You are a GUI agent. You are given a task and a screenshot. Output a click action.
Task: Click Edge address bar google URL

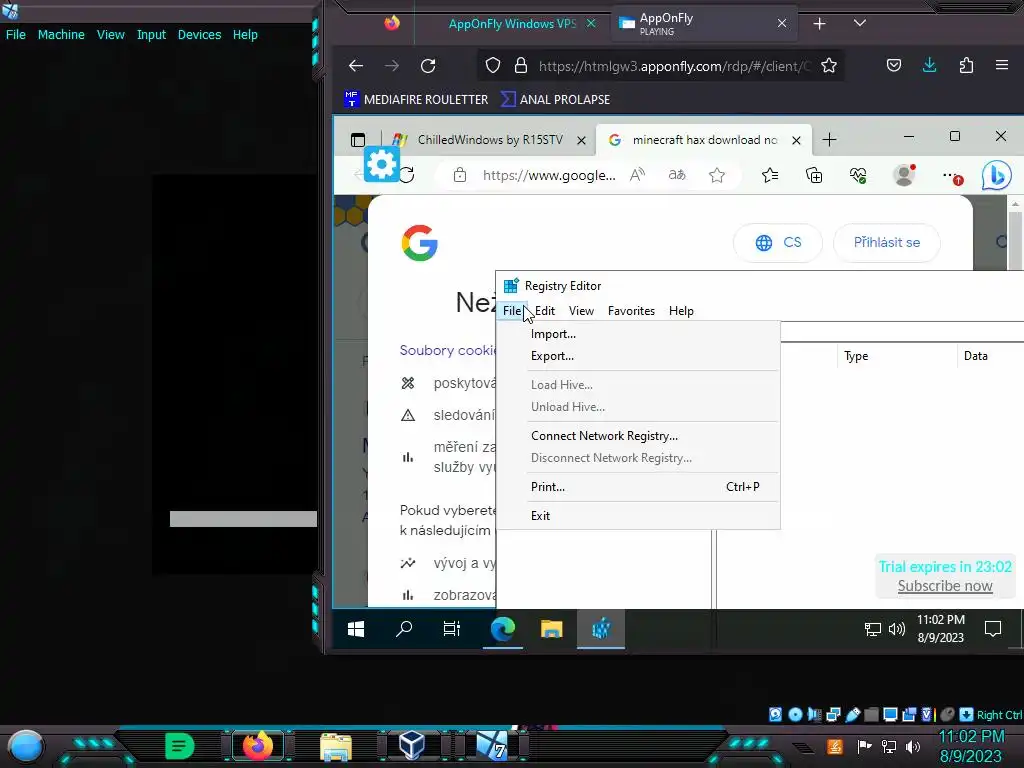(549, 175)
